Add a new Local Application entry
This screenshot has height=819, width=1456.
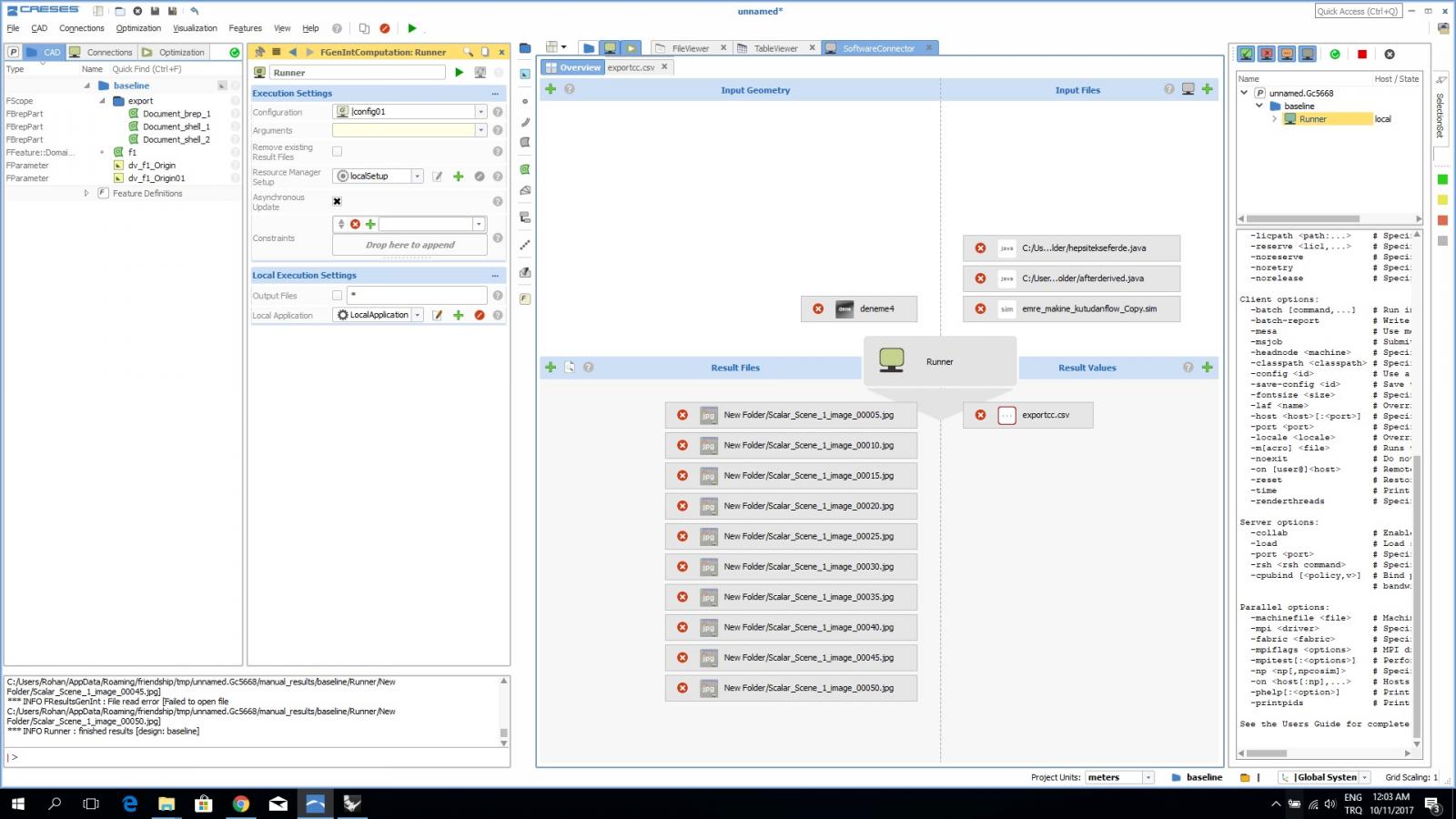(x=458, y=316)
